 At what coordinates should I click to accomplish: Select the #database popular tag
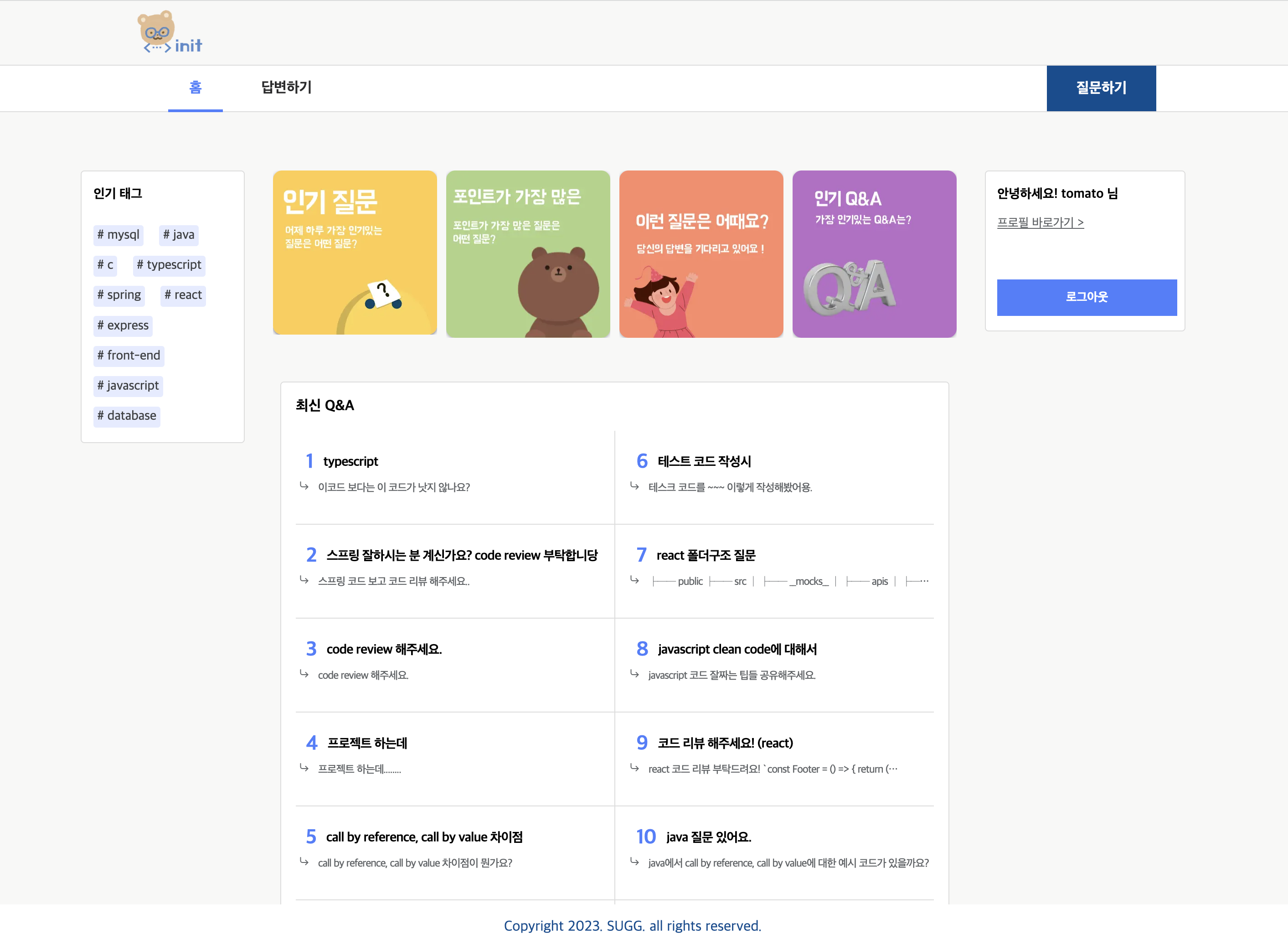click(127, 416)
